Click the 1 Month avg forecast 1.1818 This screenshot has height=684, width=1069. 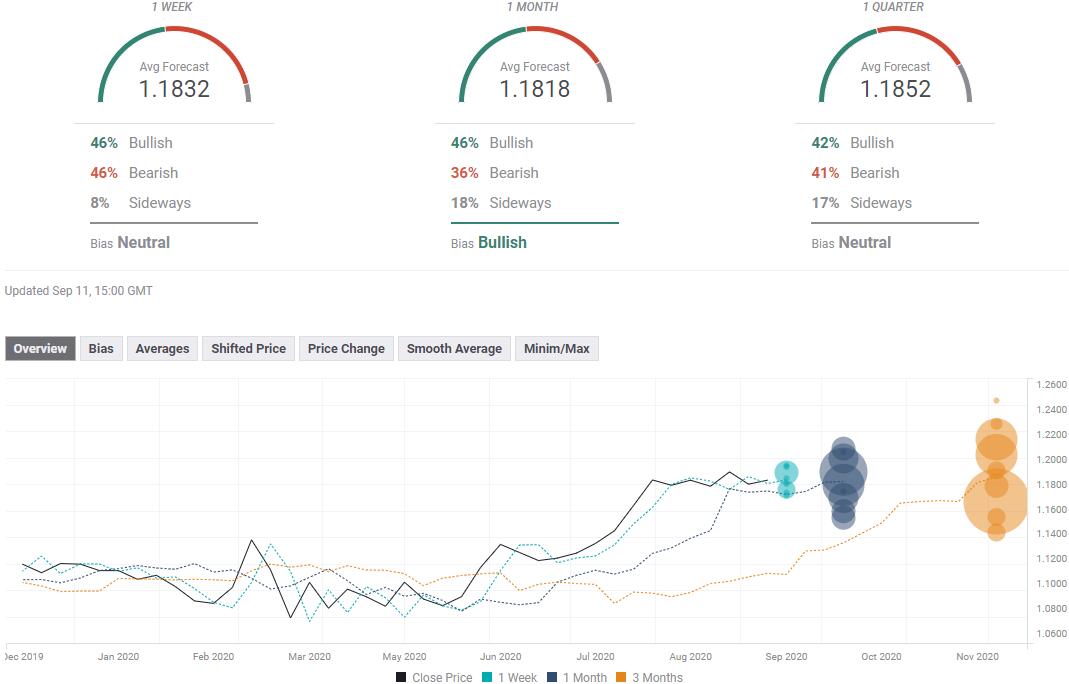coord(534,89)
